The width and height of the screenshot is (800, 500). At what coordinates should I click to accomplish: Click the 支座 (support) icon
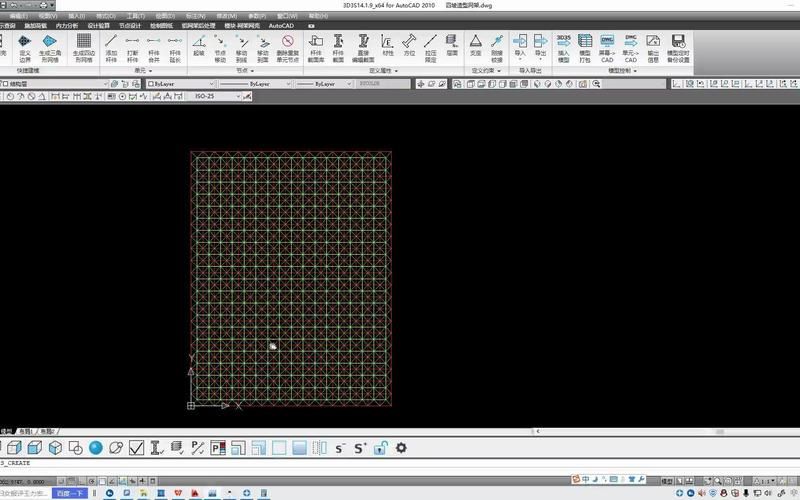pos(475,46)
